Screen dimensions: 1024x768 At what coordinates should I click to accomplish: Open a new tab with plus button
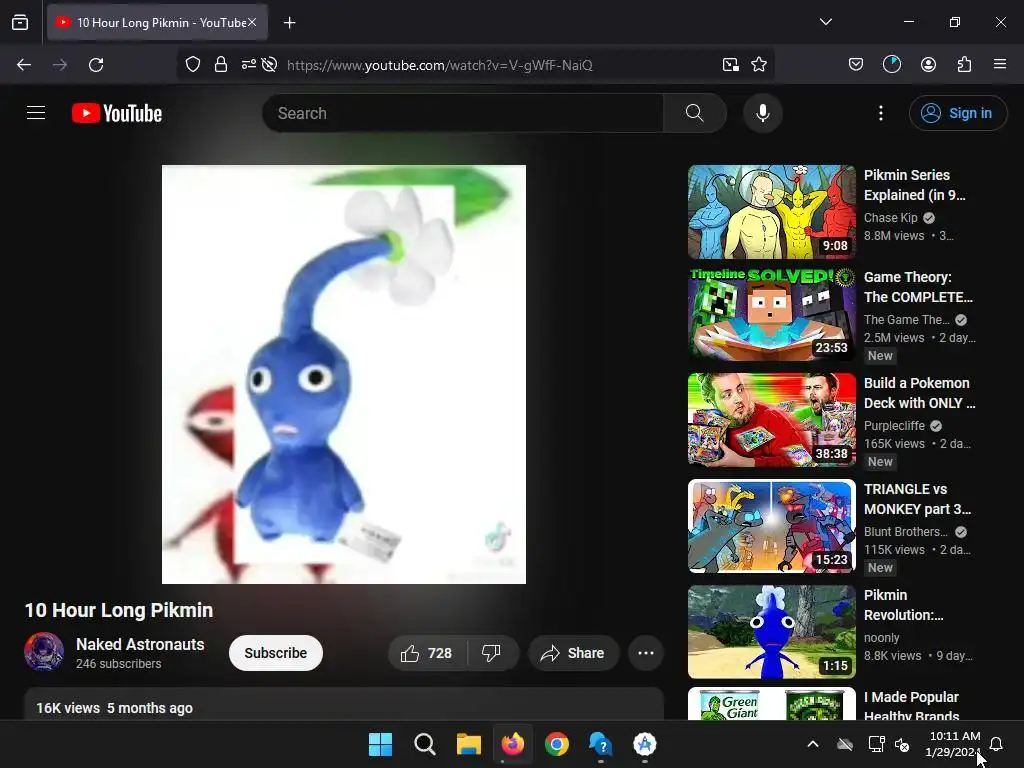coord(289,23)
